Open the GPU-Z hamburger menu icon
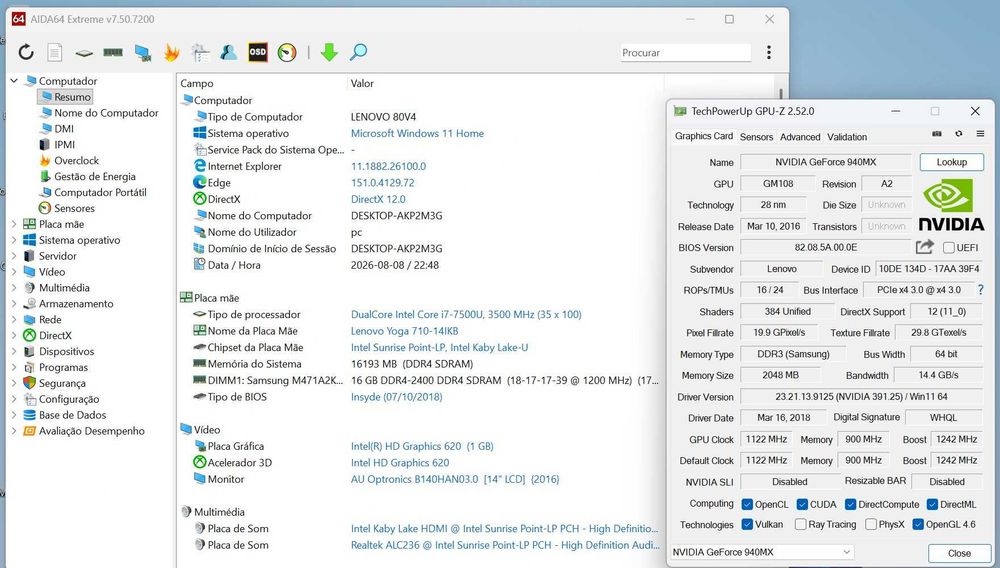Image resolution: width=1000 pixels, height=568 pixels. point(980,134)
